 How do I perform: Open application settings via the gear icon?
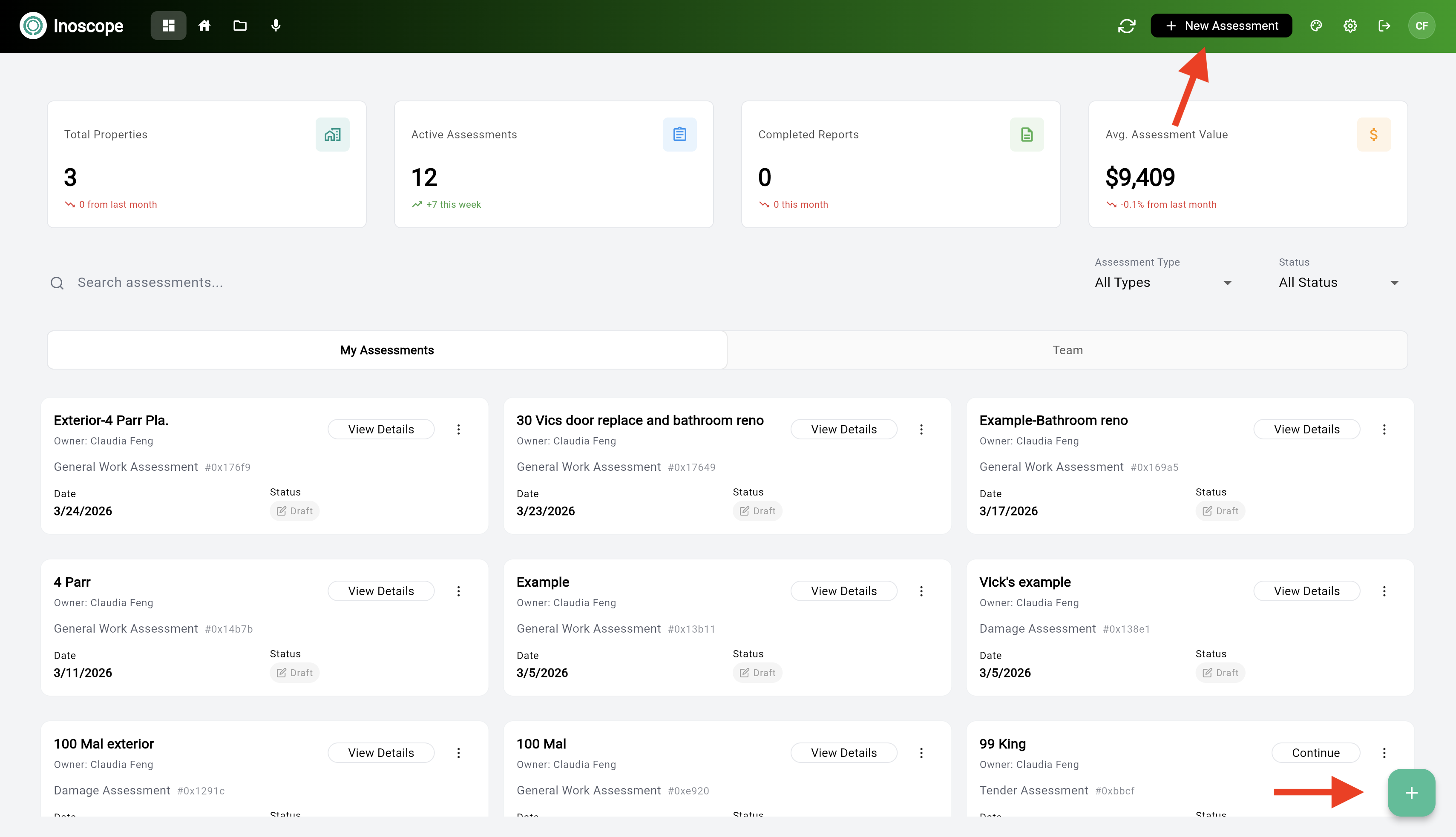(x=1350, y=25)
